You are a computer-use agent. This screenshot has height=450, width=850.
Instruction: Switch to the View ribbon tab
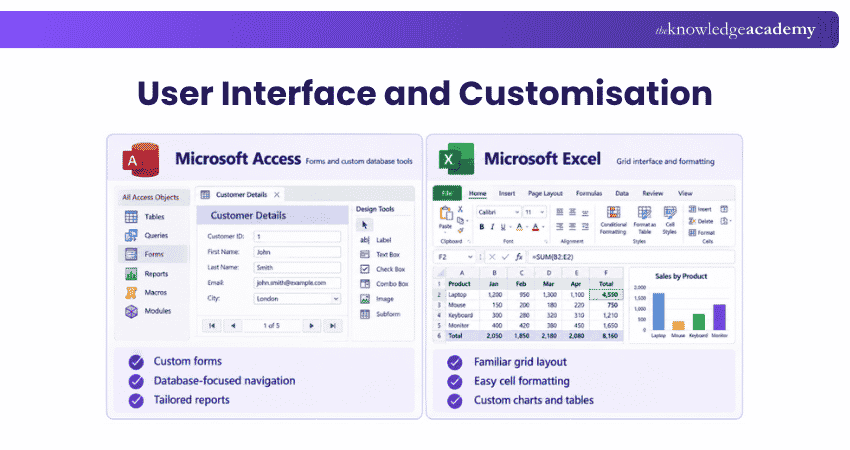point(685,194)
